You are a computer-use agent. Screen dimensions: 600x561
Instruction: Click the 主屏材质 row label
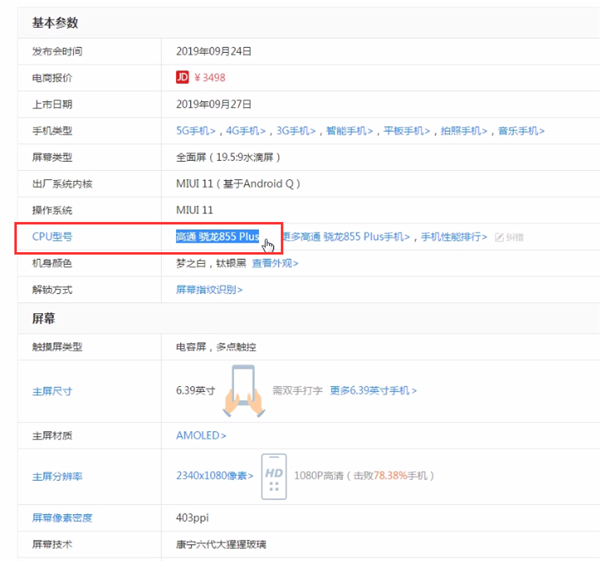point(52,435)
